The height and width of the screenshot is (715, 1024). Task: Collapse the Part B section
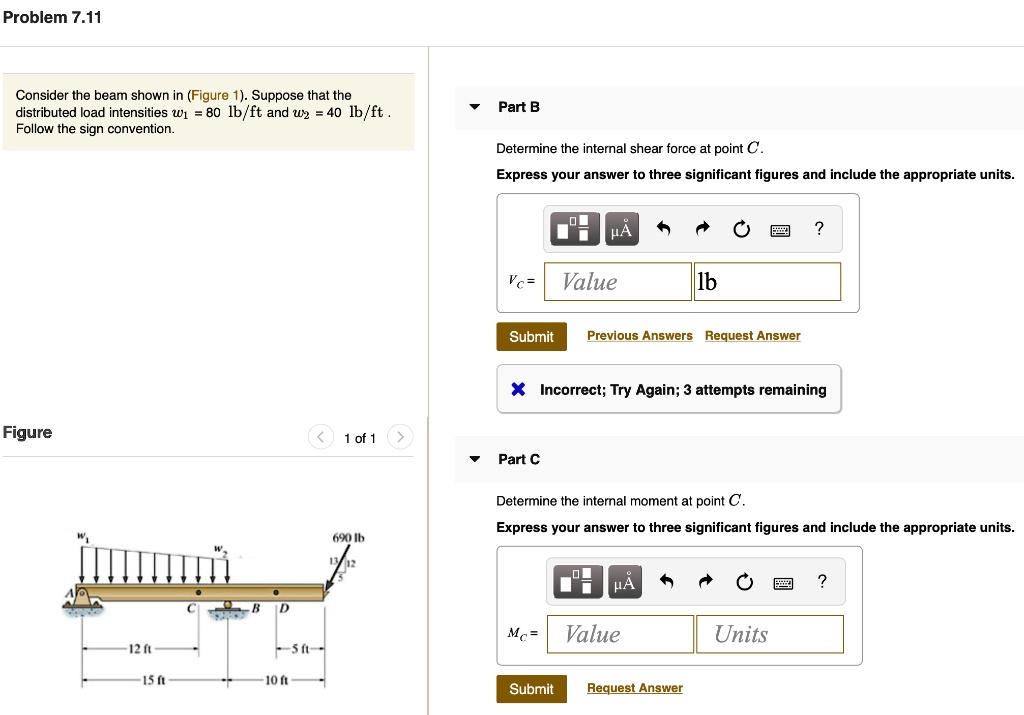coord(473,107)
